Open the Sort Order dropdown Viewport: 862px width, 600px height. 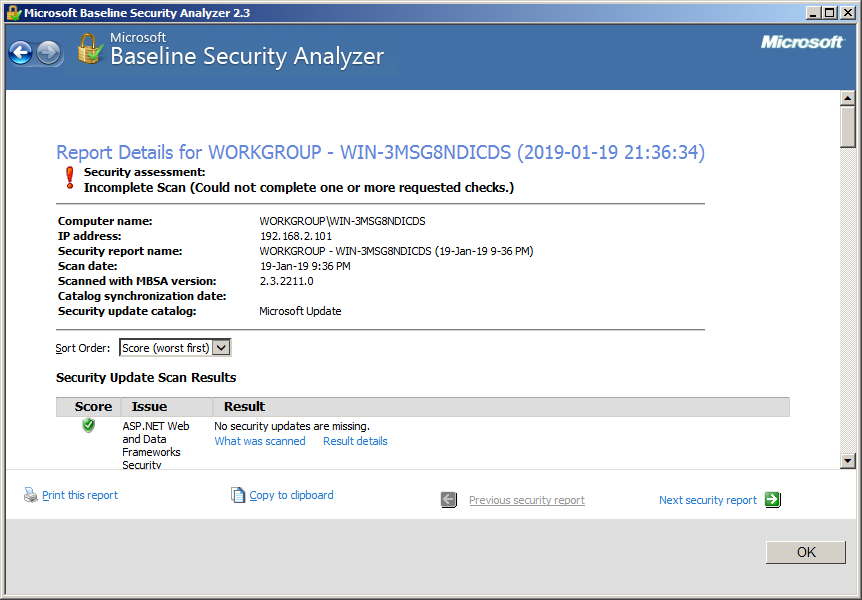[x=175, y=348]
